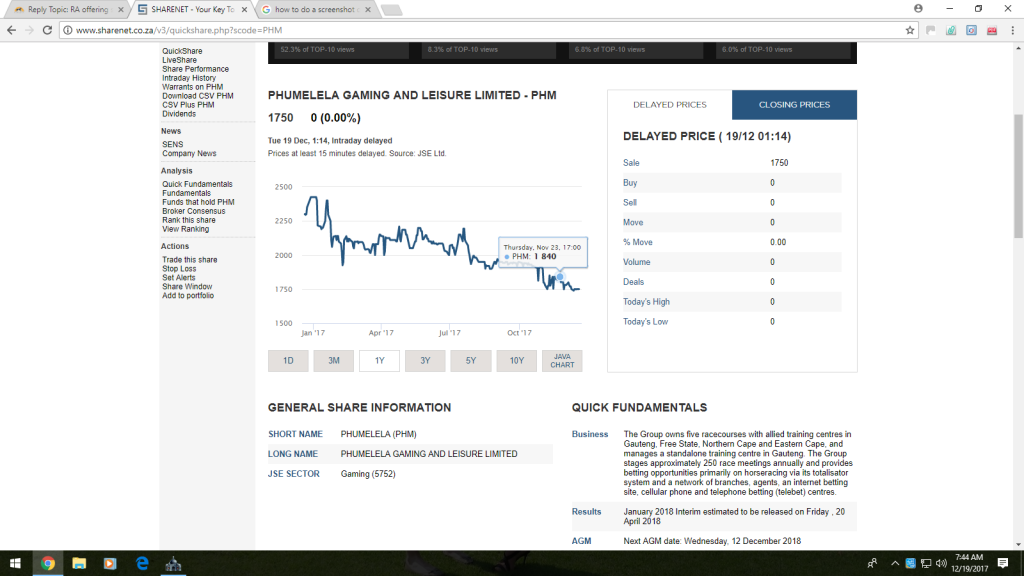Screen dimensions: 1024x576
Task: Set the chart range to 3M
Action: click(334, 361)
